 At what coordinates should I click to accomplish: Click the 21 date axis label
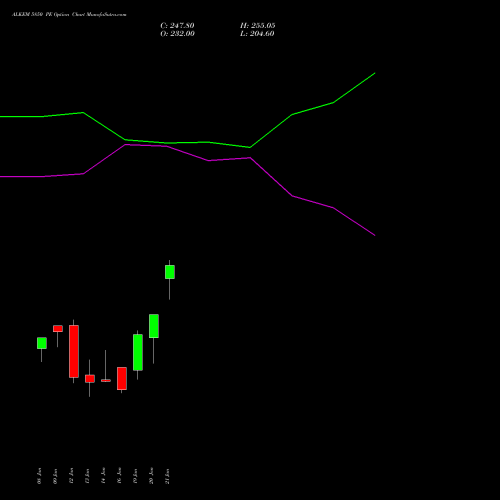coord(167,476)
